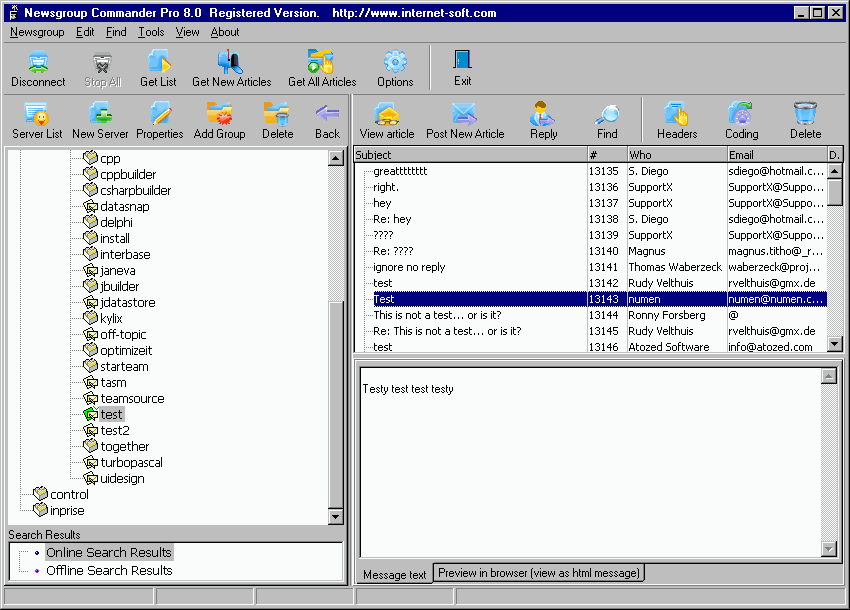
Task: Select the inprise tree node
Action: [x=67, y=510]
